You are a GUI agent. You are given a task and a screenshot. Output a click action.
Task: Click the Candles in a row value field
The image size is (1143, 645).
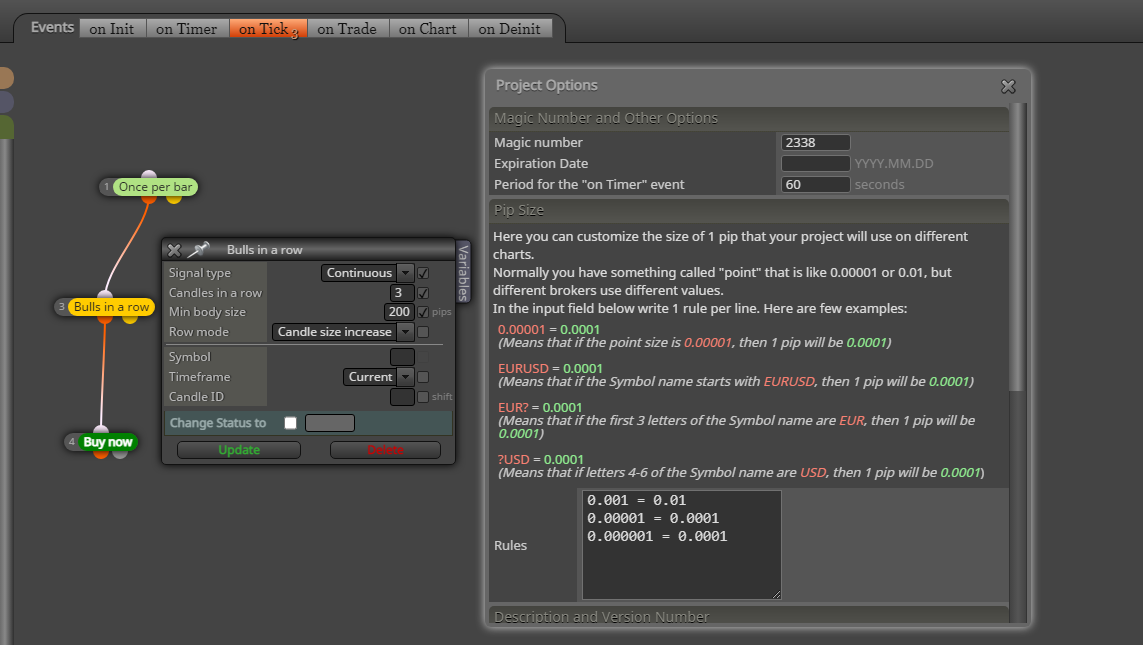[402, 292]
